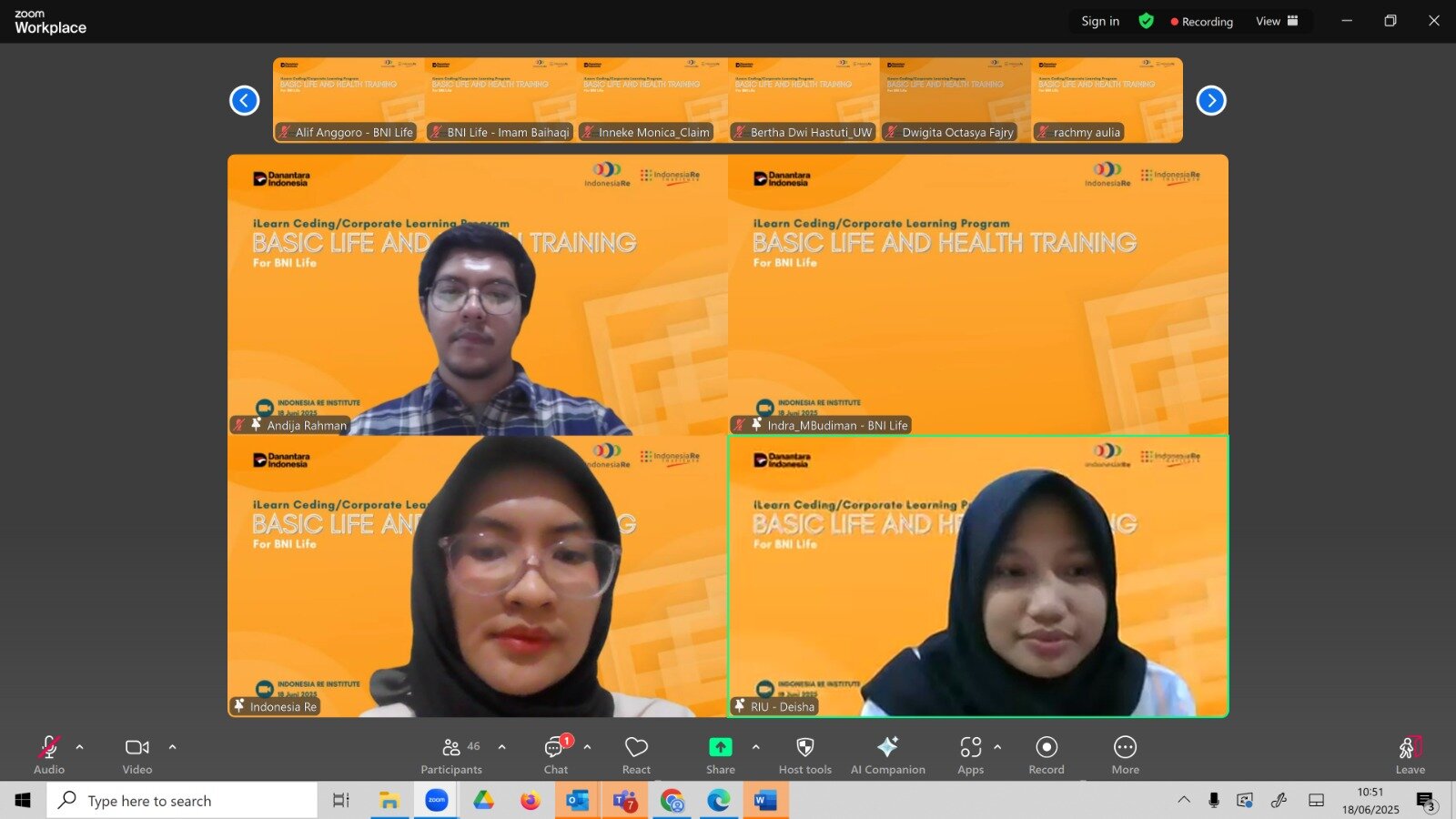Open the Participants panel

(x=451, y=755)
